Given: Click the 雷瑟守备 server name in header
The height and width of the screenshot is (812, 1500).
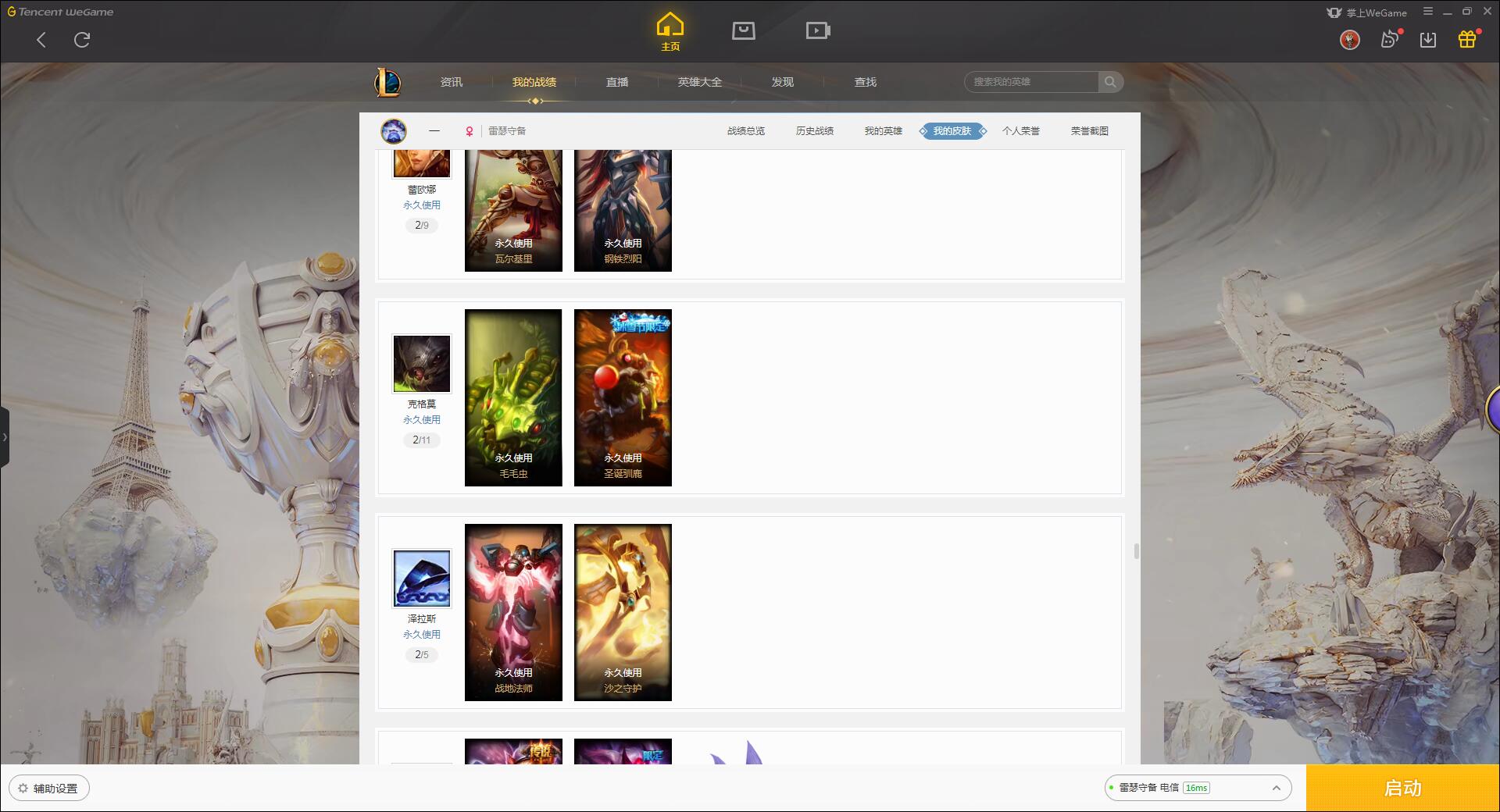Looking at the screenshot, I should click(507, 131).
